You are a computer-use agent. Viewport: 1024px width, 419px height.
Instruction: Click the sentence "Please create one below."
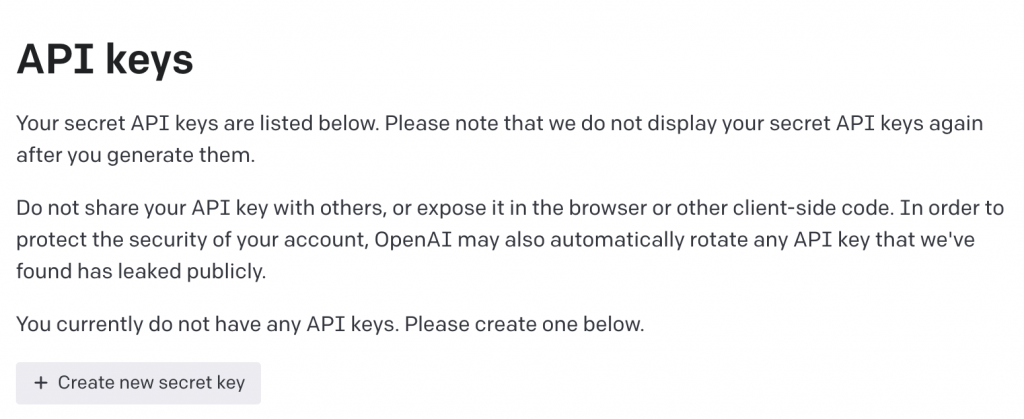524,324
